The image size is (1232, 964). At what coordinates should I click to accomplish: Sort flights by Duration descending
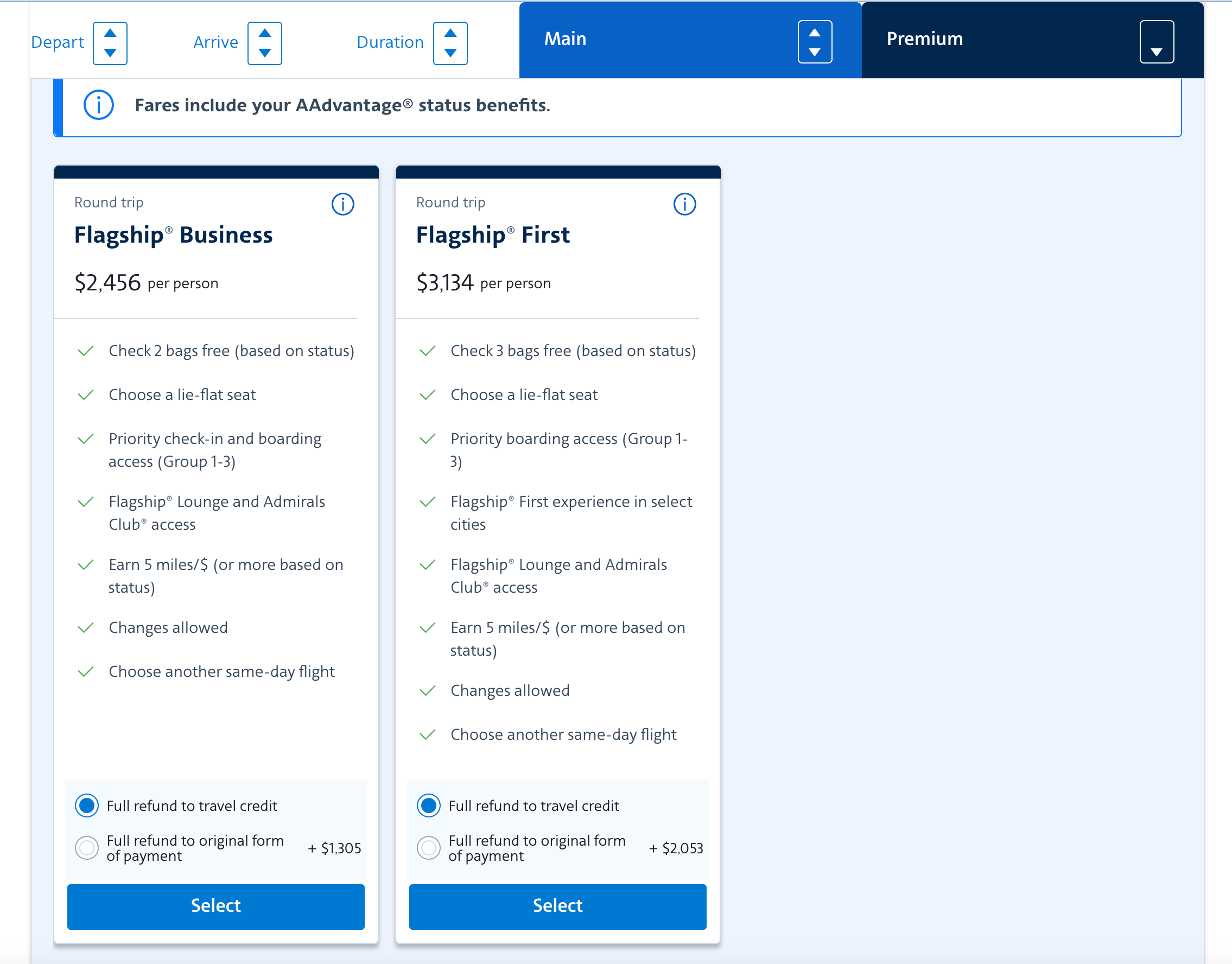coord(450,54)
